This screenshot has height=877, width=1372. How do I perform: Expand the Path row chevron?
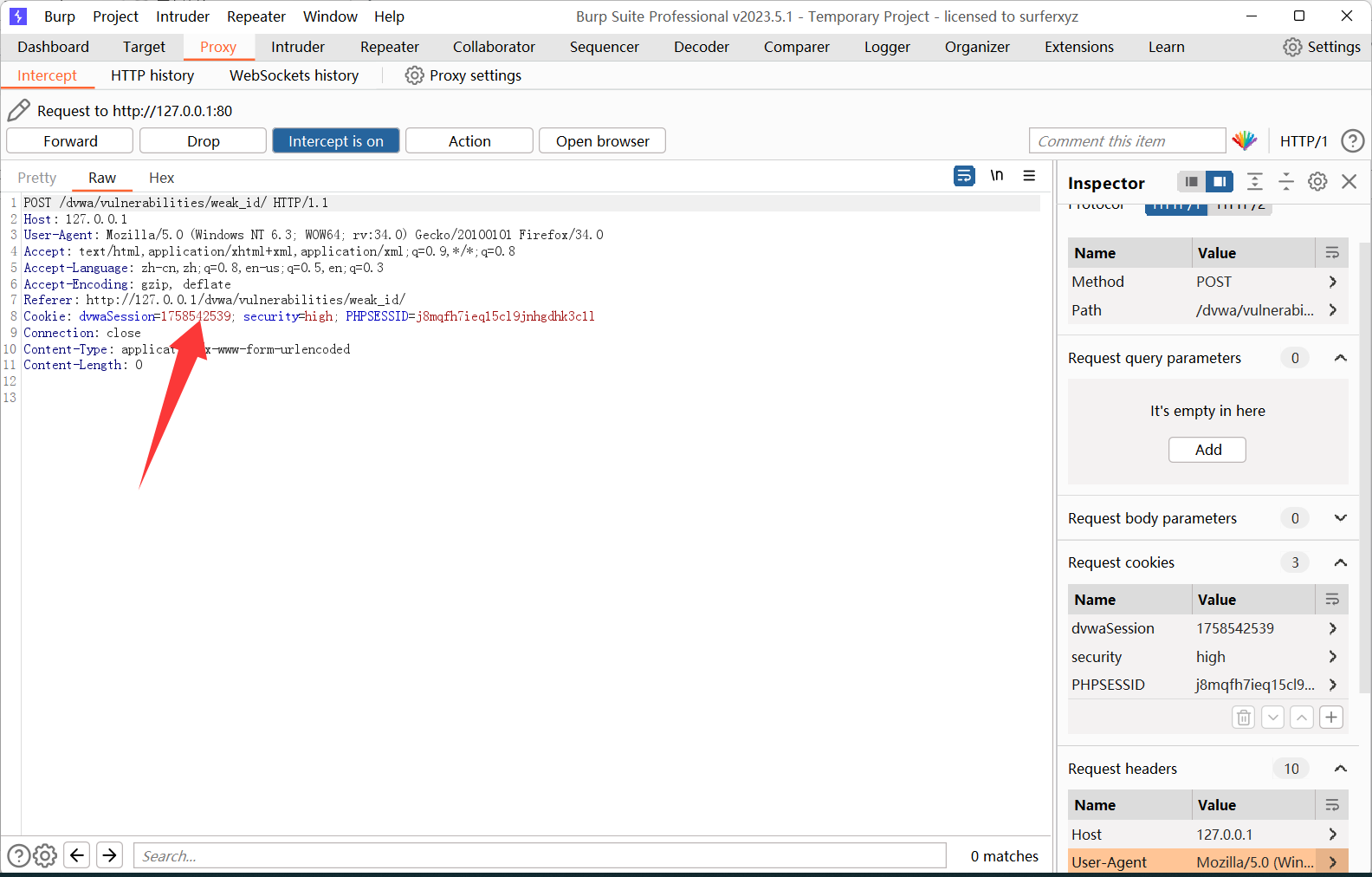pyautogui.click(x=1332, y=310)
